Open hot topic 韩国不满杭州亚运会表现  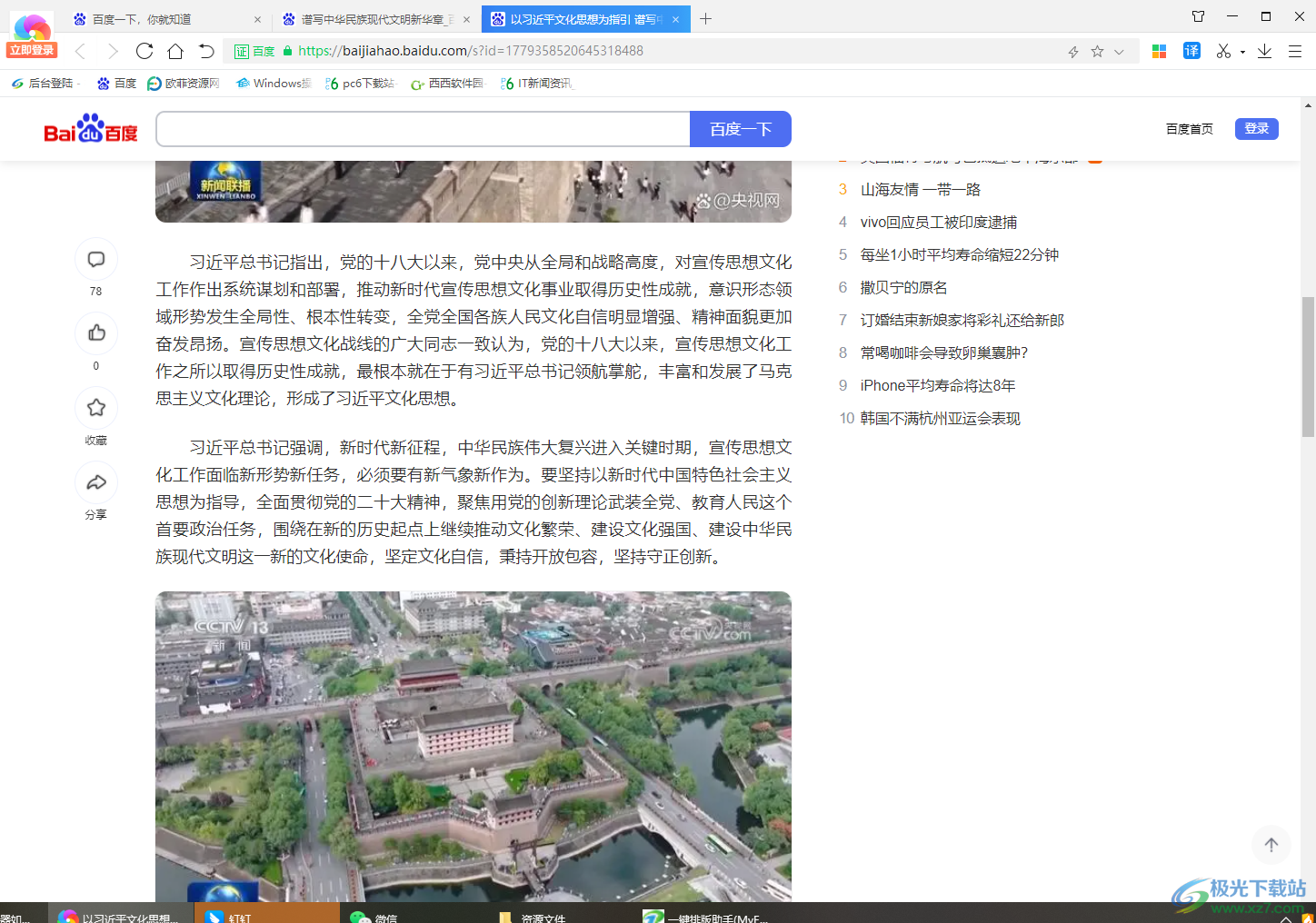click(x=941, y=418)
